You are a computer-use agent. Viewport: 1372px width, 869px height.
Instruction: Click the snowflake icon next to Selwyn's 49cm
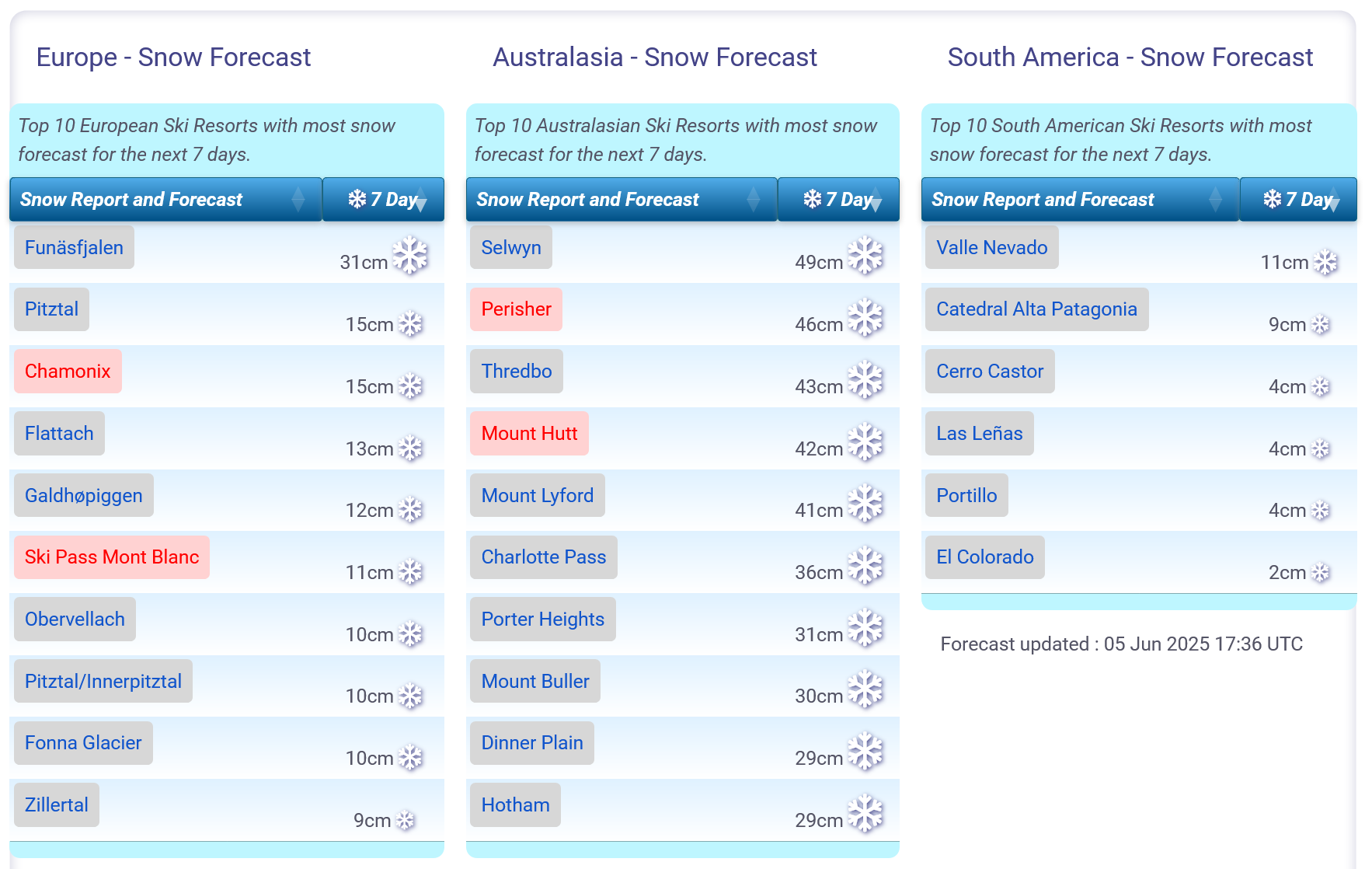(x=865, y=256)
